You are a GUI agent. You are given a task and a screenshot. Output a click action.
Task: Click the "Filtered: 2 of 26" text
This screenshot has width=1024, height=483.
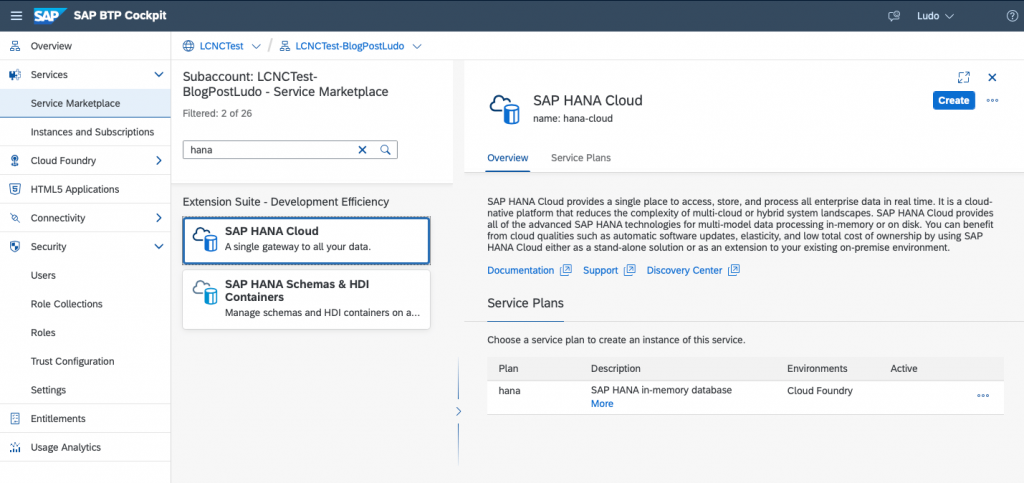pos(217,114)
